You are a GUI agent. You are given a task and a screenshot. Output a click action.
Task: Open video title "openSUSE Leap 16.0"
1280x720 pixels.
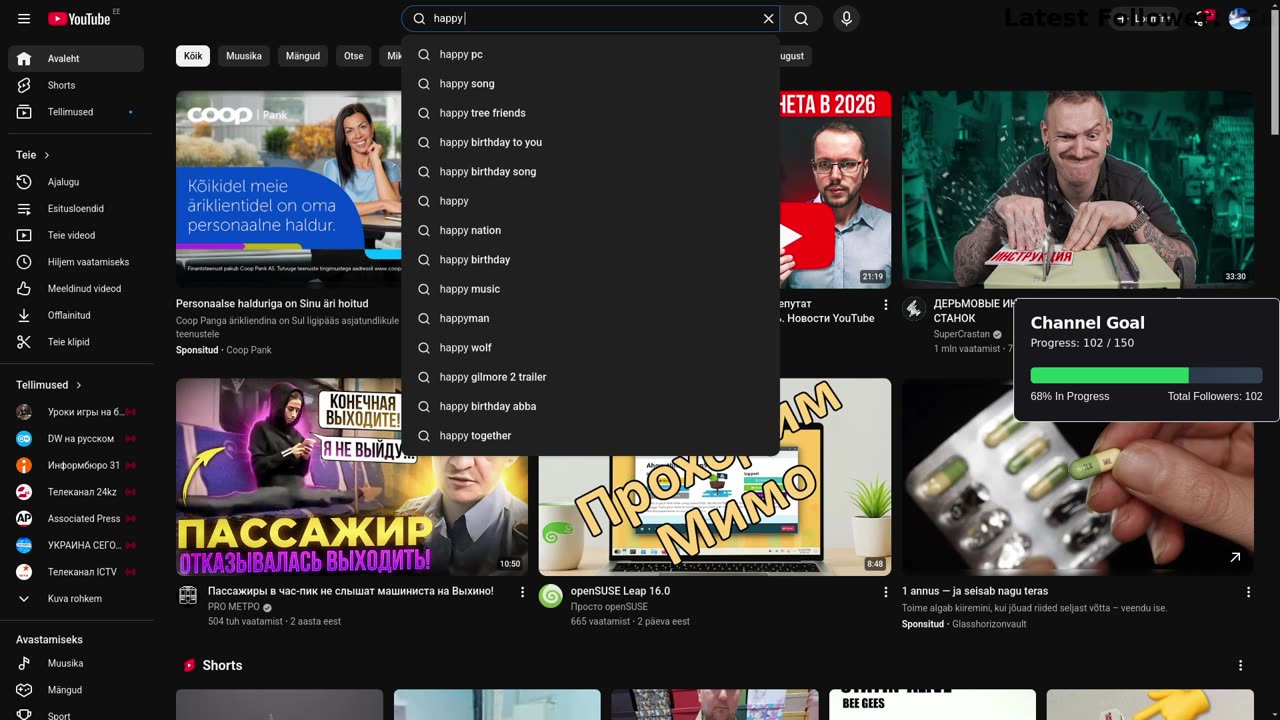point(620,591)
